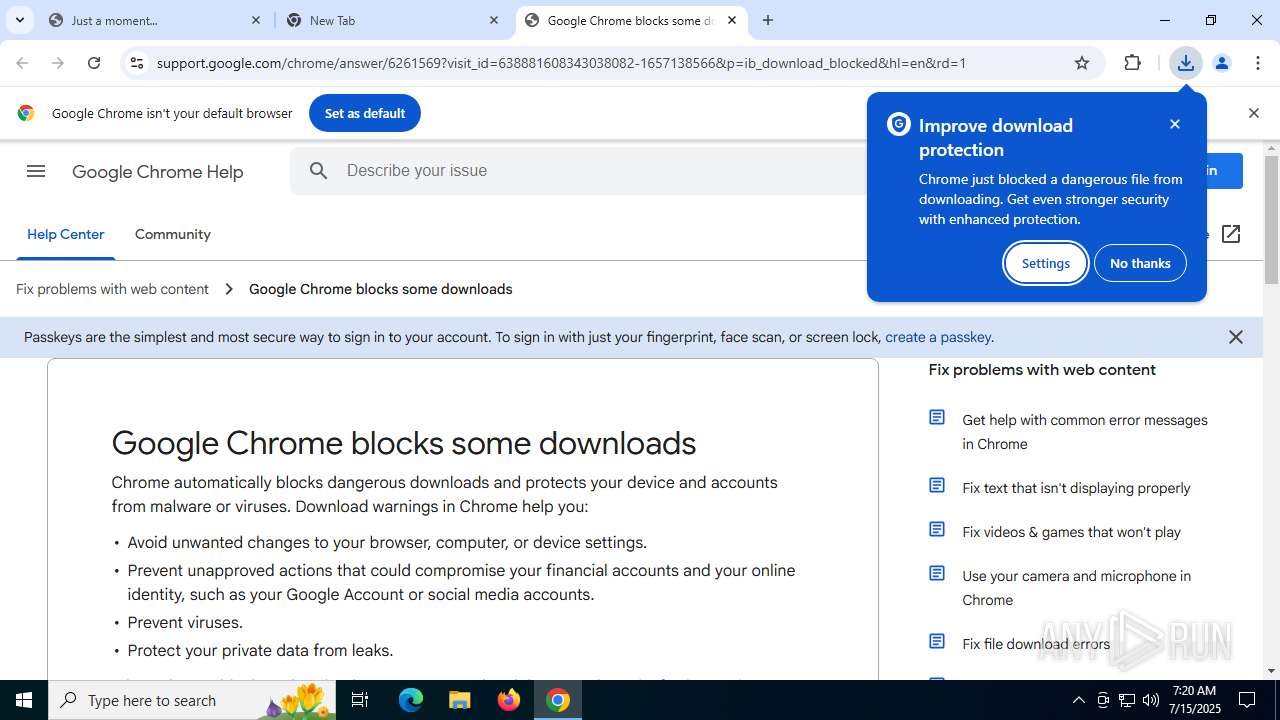Open the taskbar clock showing 7:20 AM
The image size is (1280, 720).
[1194, 700]
